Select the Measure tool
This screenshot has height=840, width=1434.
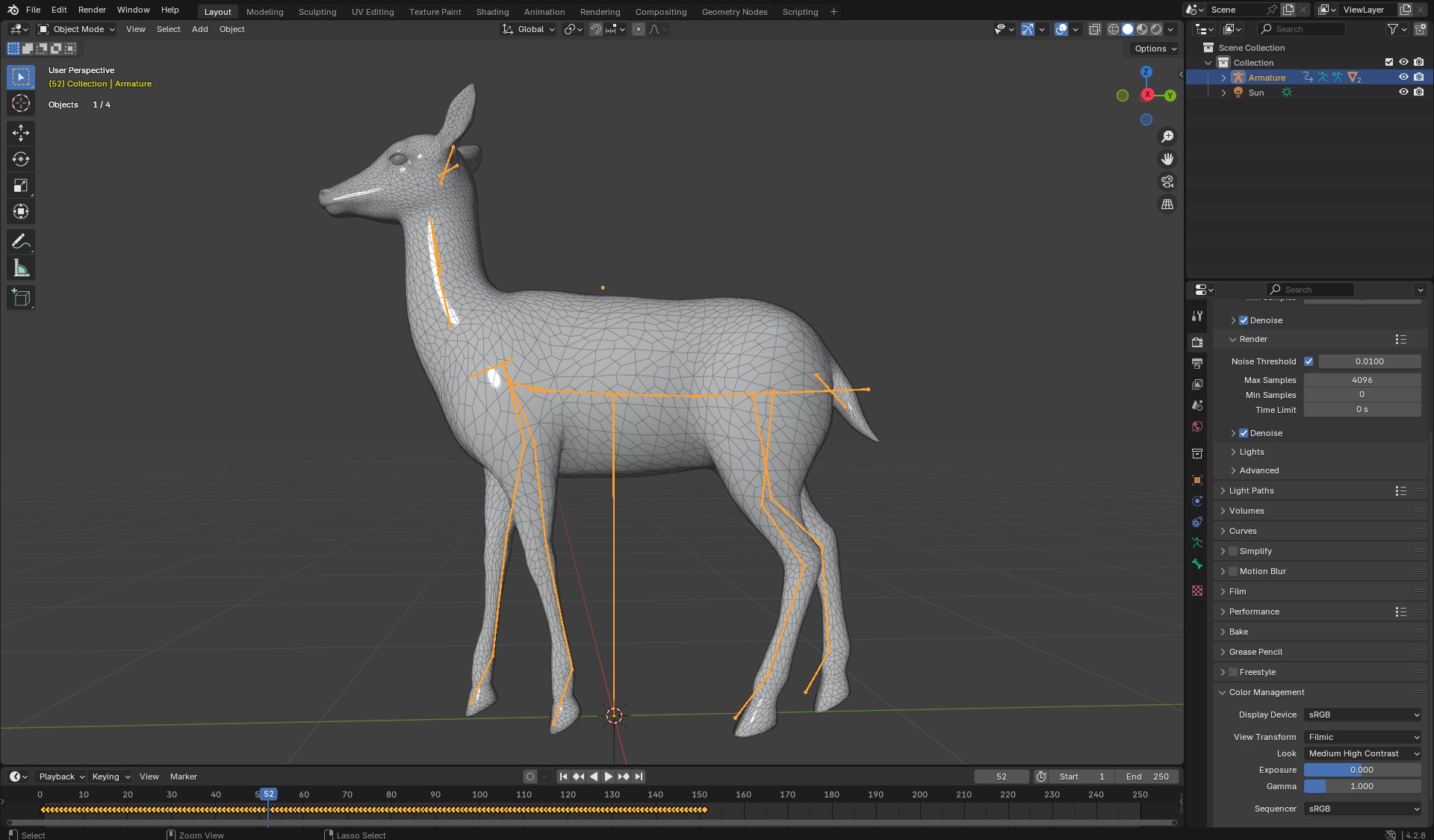pyautogui.click(x=21, y=268)
